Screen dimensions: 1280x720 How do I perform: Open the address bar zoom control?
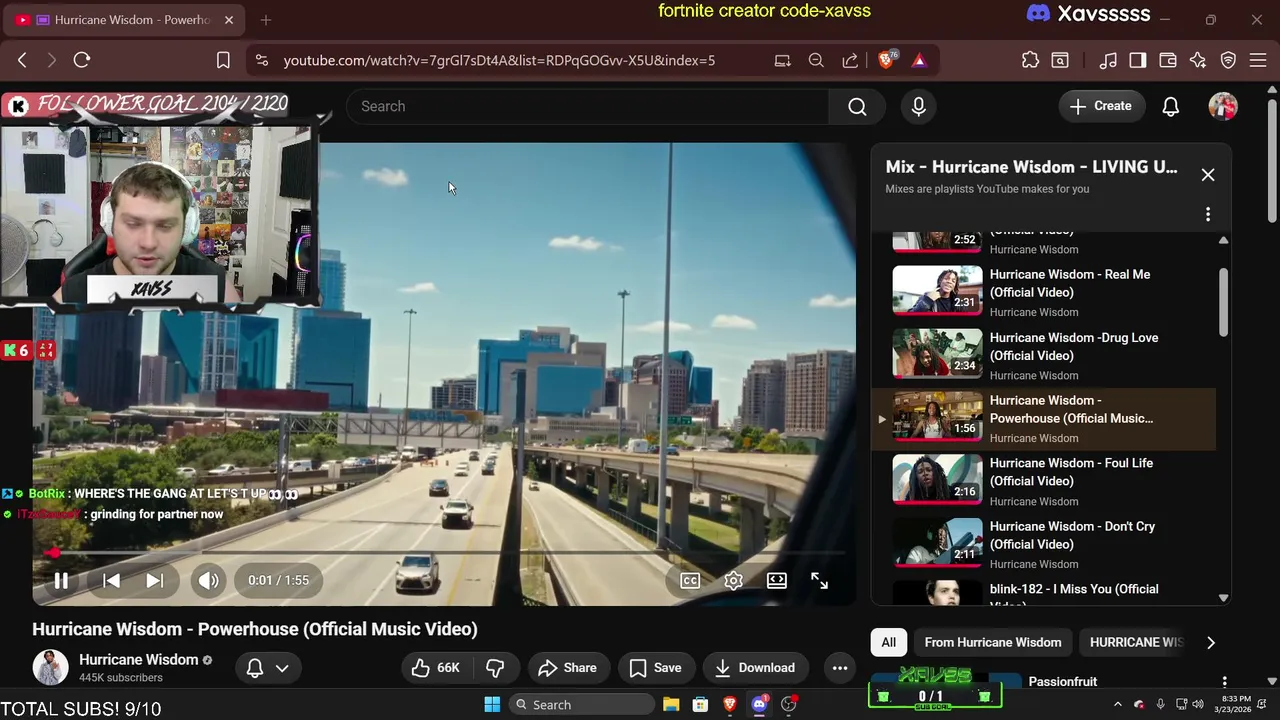pyautogui.click(x=816, y=61)
